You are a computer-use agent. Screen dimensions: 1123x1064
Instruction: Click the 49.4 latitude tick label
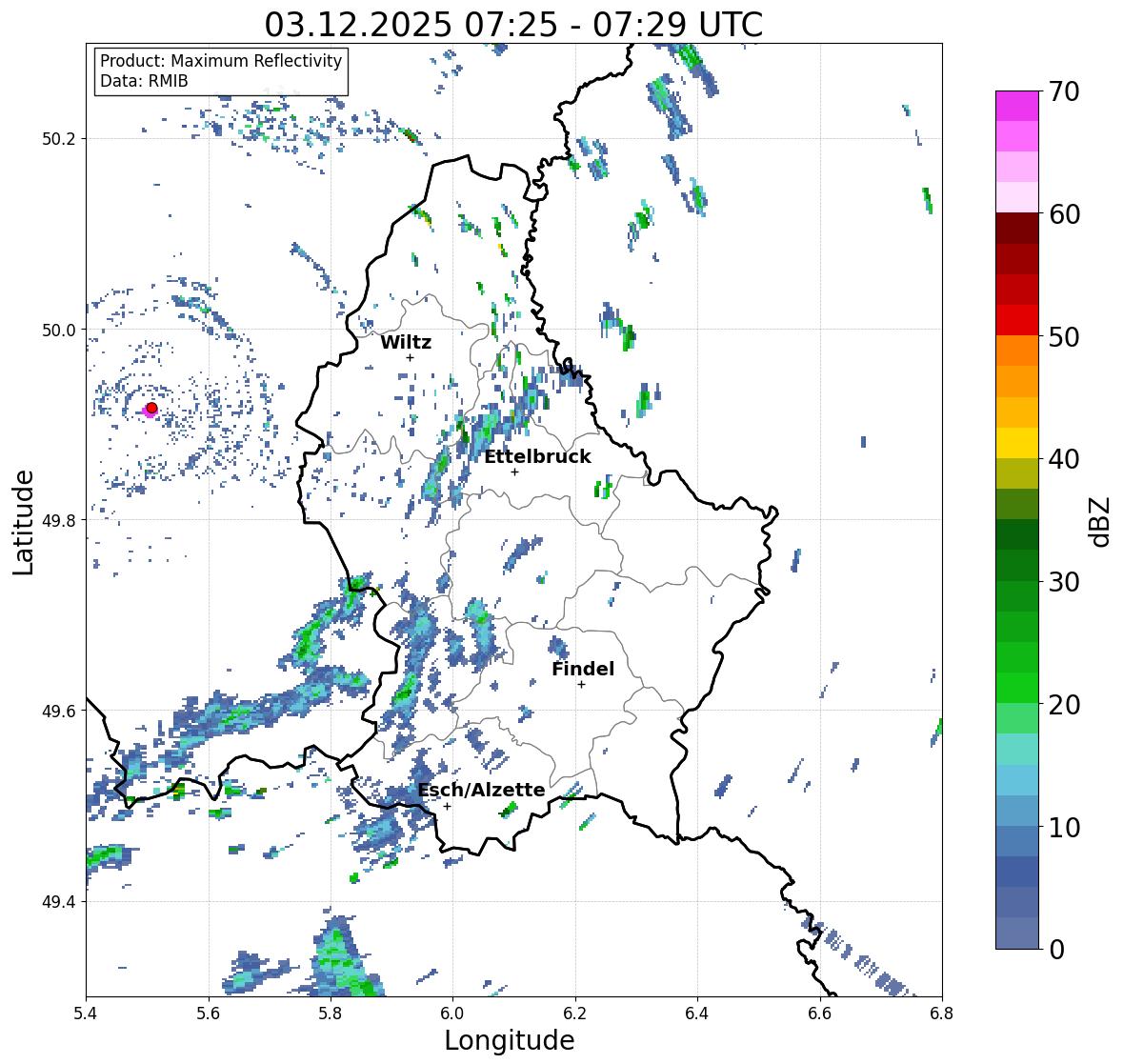point(59,902)
